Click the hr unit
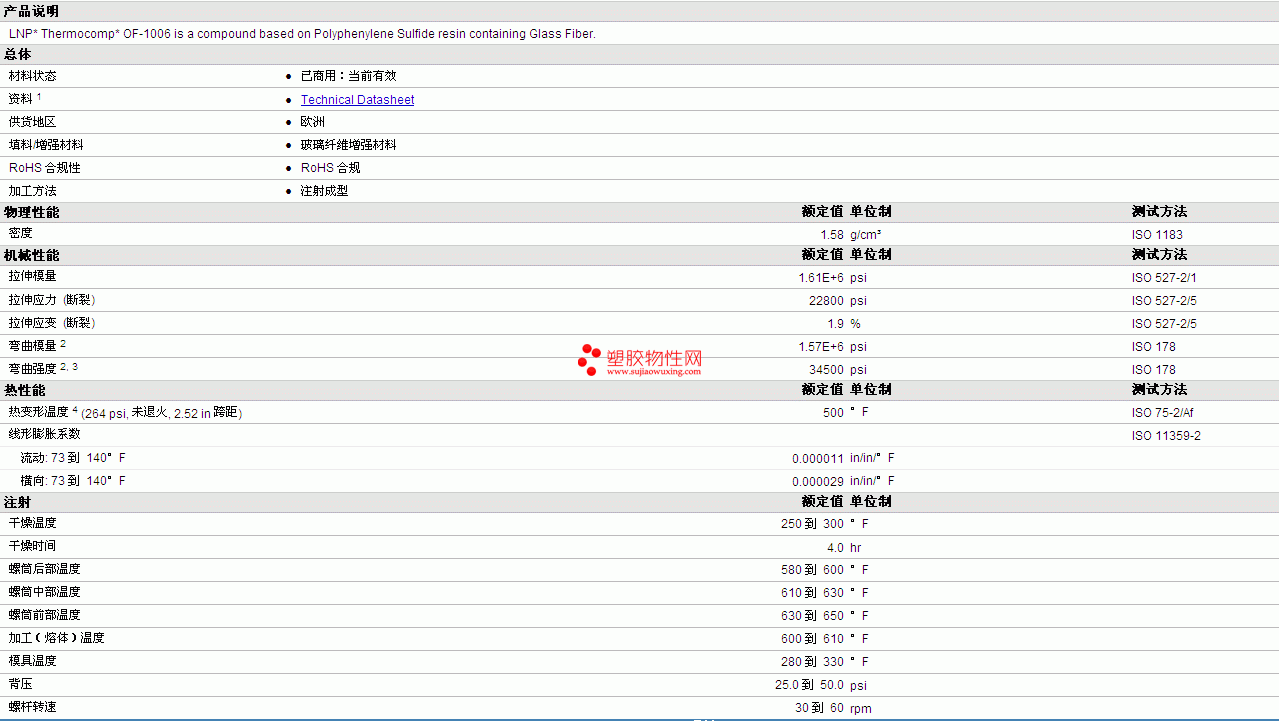This screenshot has height=721, width=1279. [x=856, y=548]
